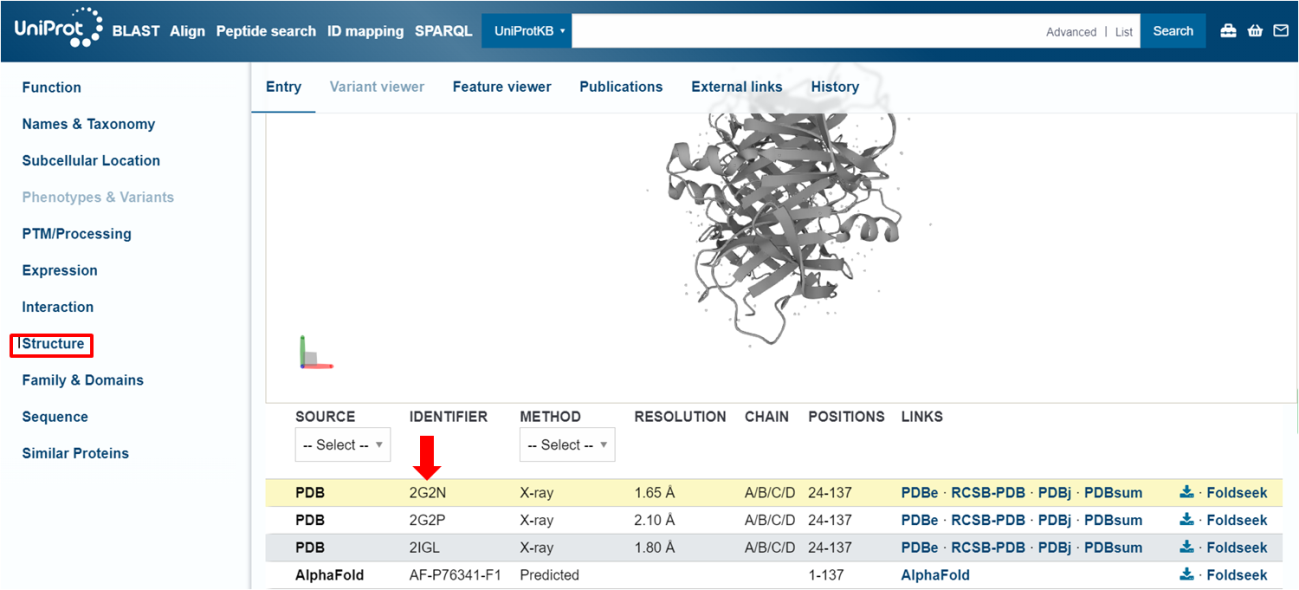Select the 2G2P structure row identifier
1299x590 pixels.
point(428,520)
